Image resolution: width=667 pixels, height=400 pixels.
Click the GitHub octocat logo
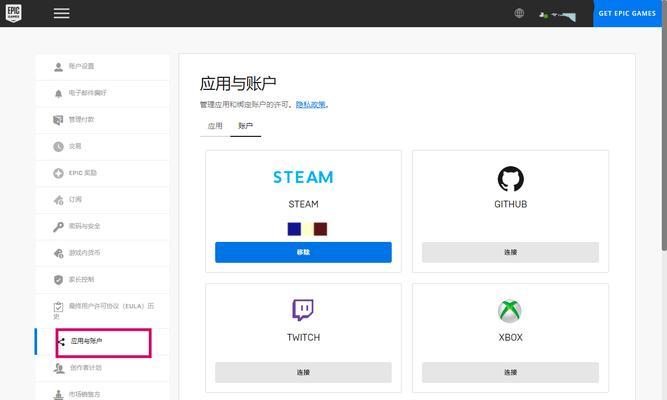pyautogui.click(x=510, y=179)
